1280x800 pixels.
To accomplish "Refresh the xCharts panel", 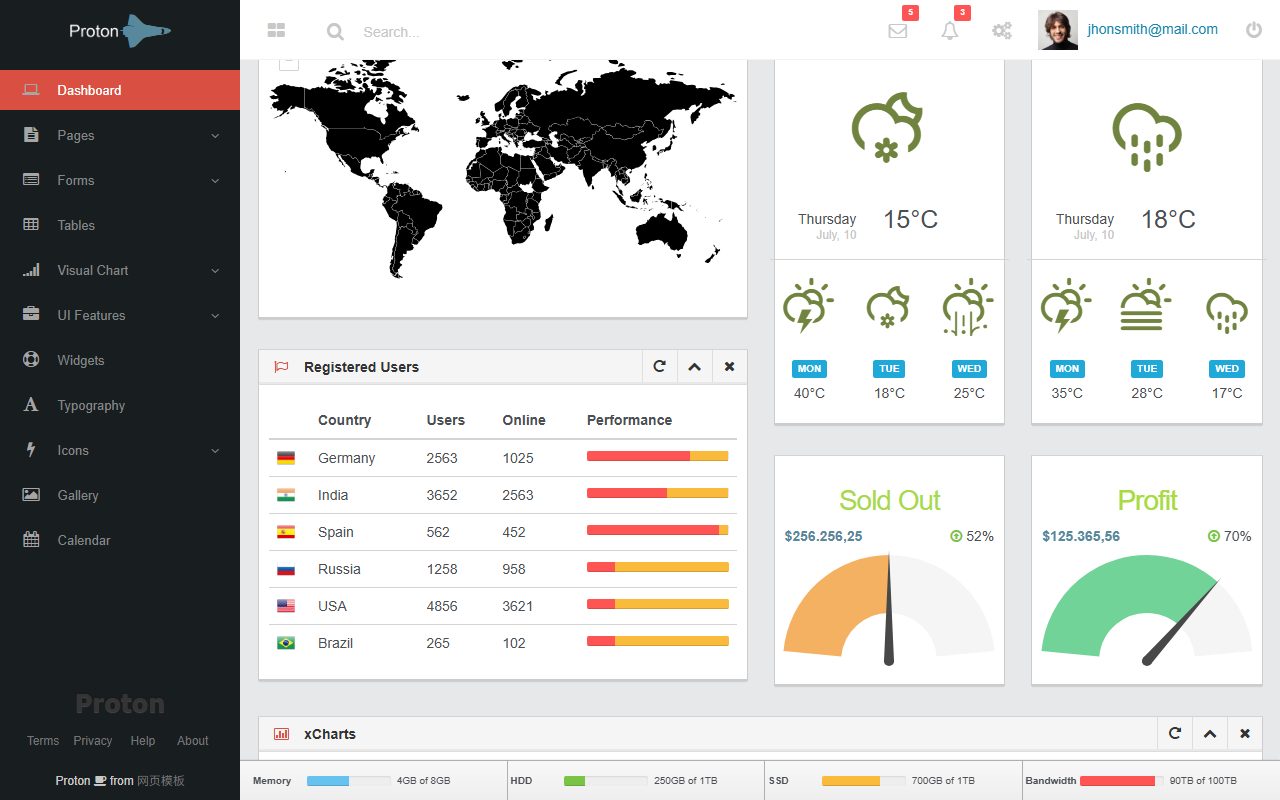I will tap(1175, 734).
